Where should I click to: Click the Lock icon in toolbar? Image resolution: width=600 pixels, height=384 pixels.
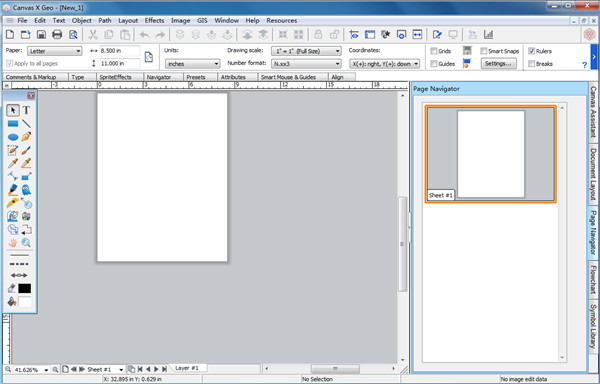(x=318, y=35)
